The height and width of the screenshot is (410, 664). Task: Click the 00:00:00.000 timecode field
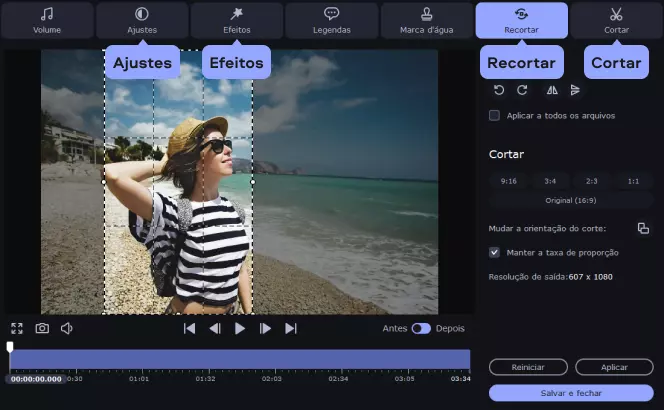[36, 379]
